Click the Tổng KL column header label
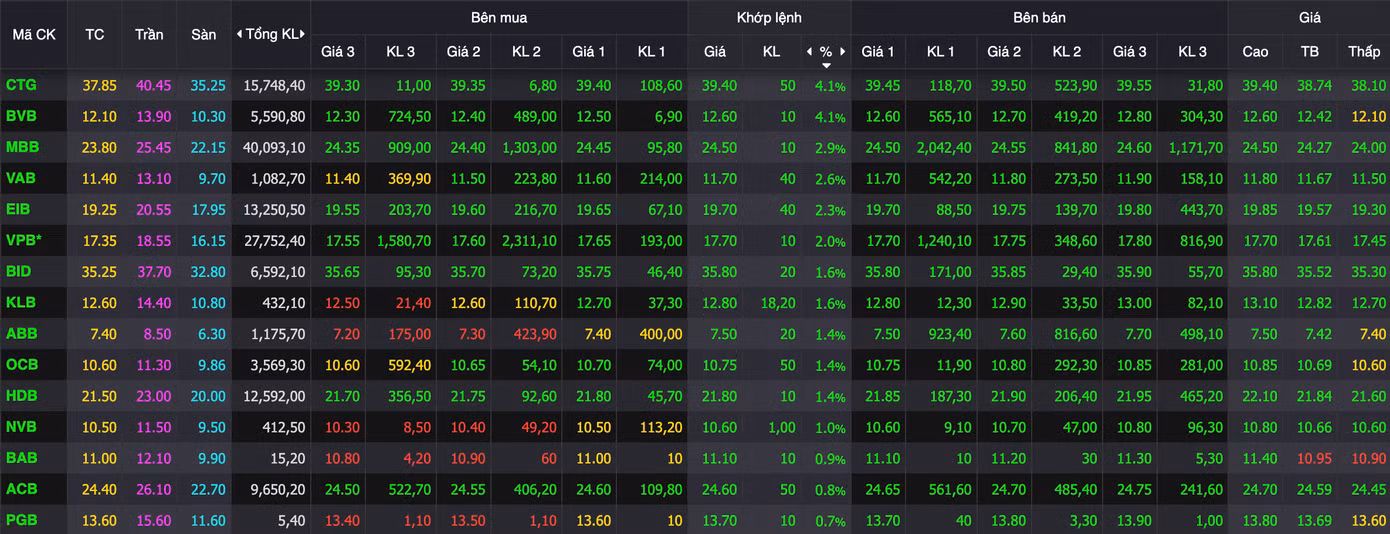This screenshot has height=534, width=1390. 271,34
